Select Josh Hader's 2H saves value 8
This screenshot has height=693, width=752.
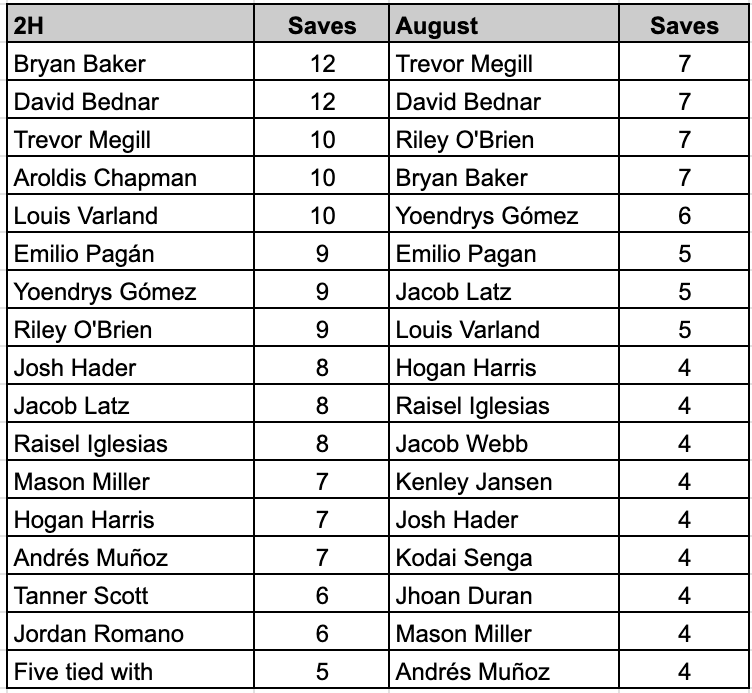coord(321,366)
